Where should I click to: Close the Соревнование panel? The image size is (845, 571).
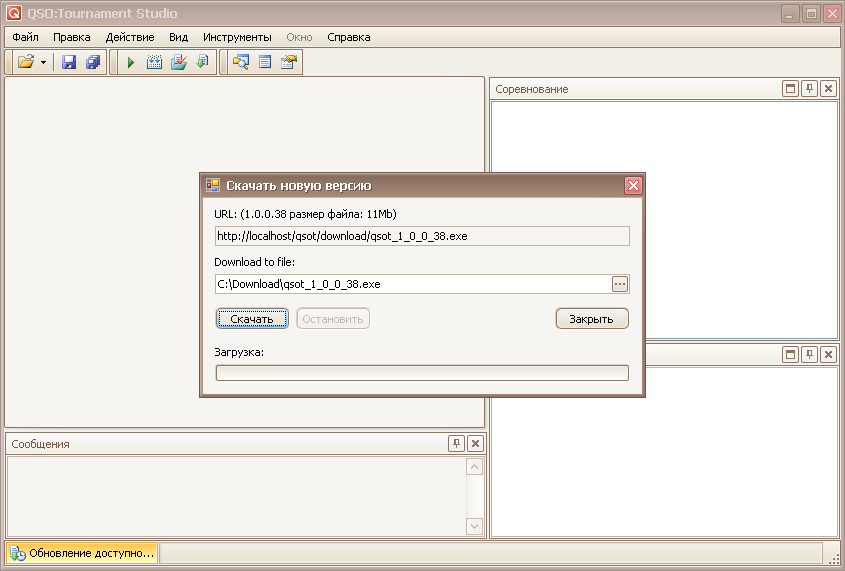[828, 89]
